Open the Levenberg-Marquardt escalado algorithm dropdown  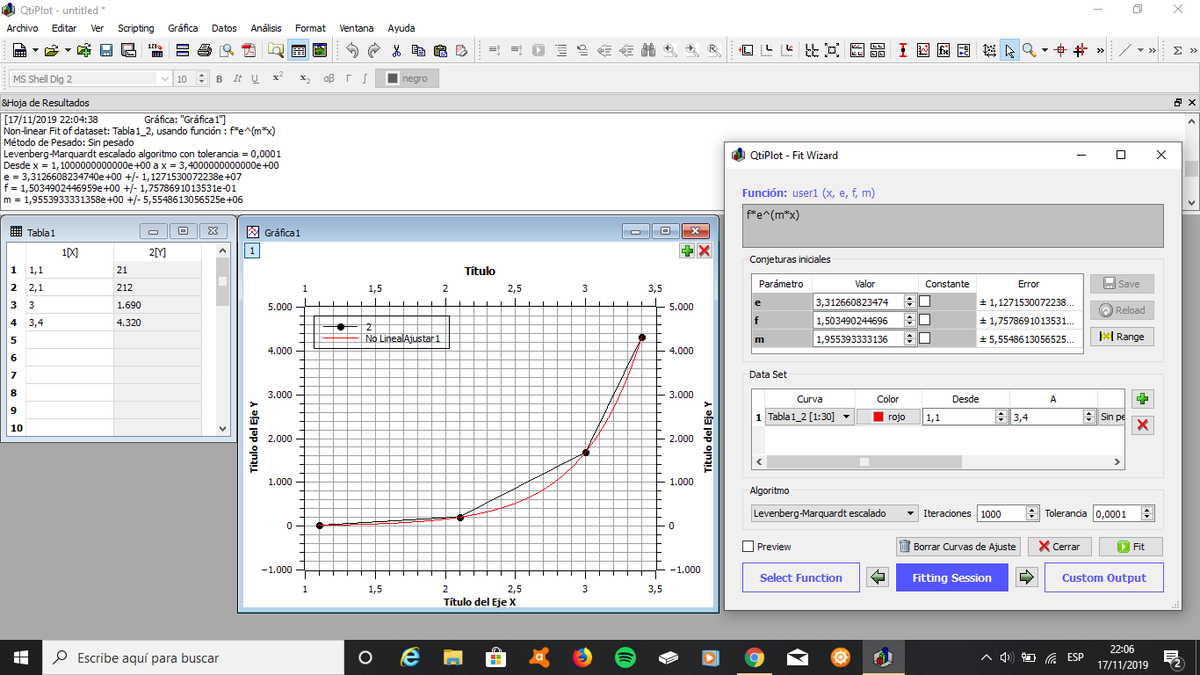coord(834,513)
